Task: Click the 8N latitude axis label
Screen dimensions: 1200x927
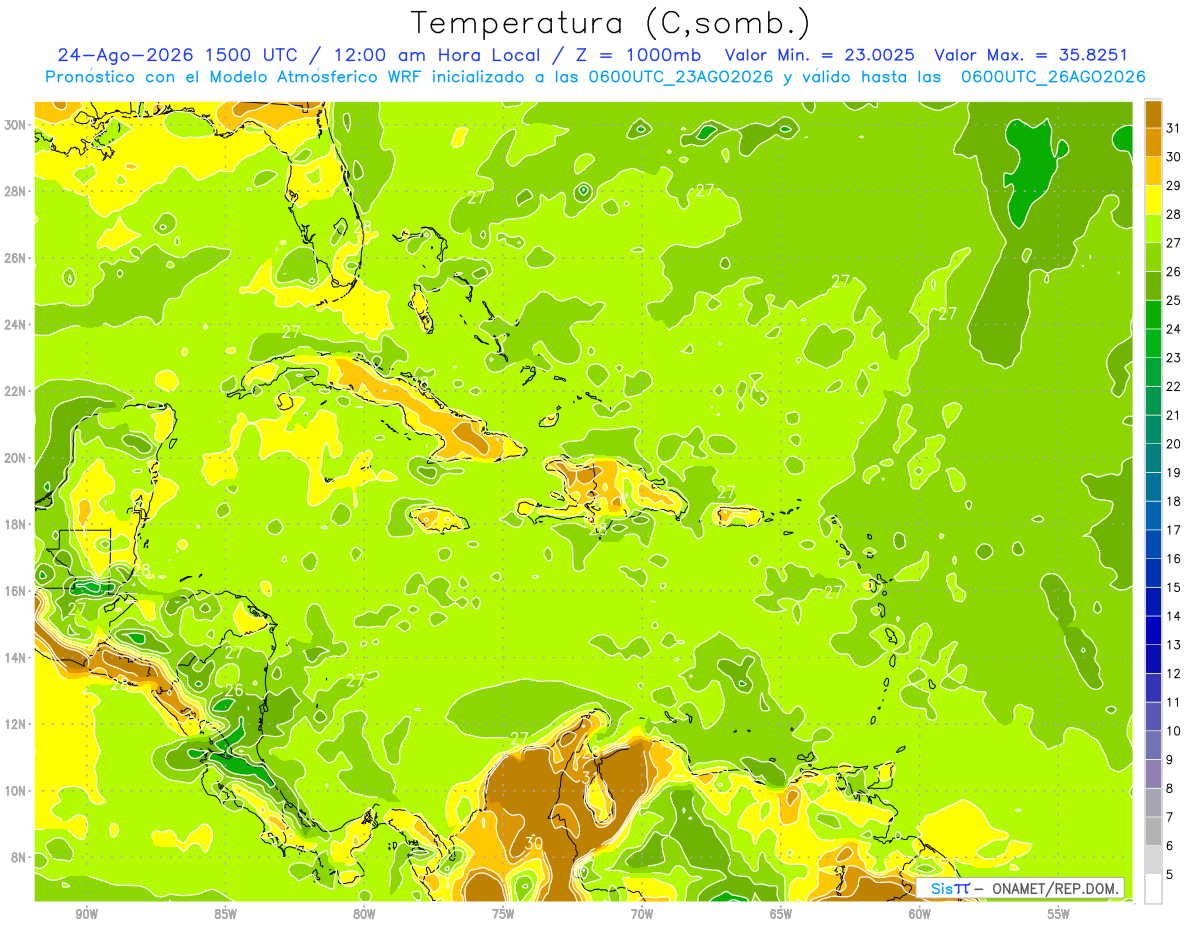Action: pyautogui.click(x=18, y=857)
